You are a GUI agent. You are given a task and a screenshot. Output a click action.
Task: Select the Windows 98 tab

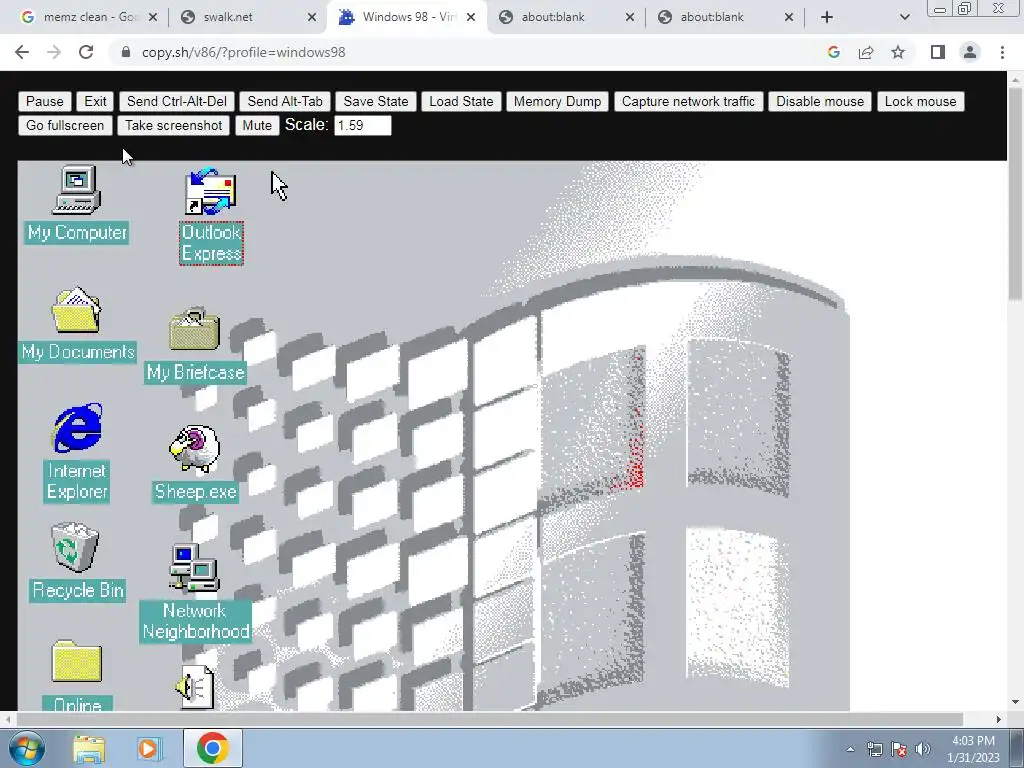click(x=408, y=17)
